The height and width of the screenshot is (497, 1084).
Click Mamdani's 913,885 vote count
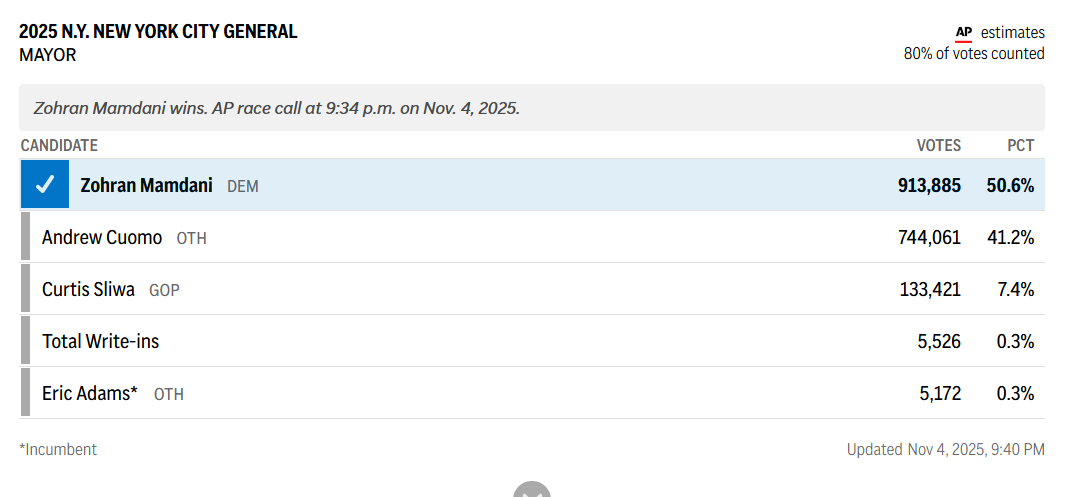(x=929, y=185)
